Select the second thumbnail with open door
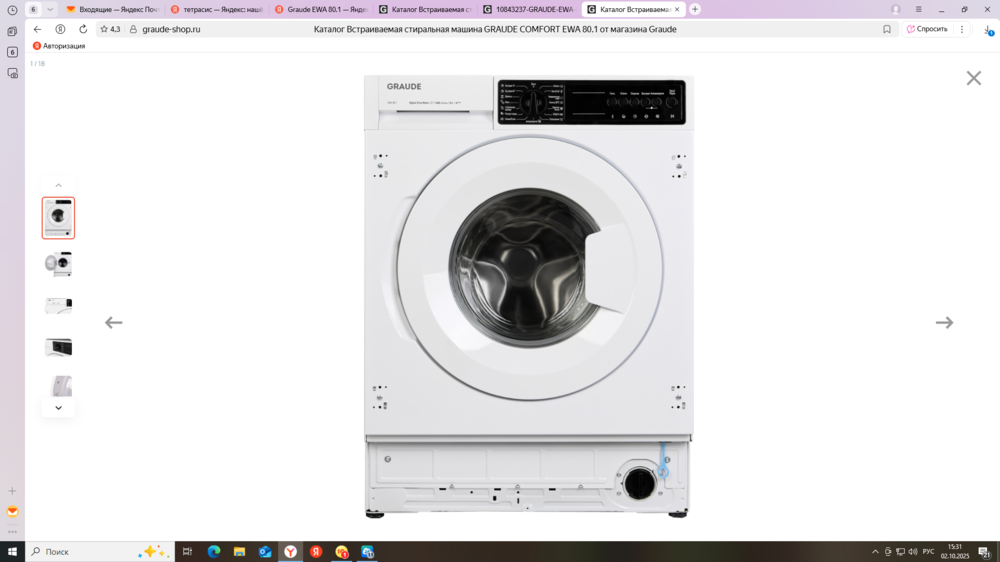Screen dimensions: 1000x562 (x=58, y=263)
